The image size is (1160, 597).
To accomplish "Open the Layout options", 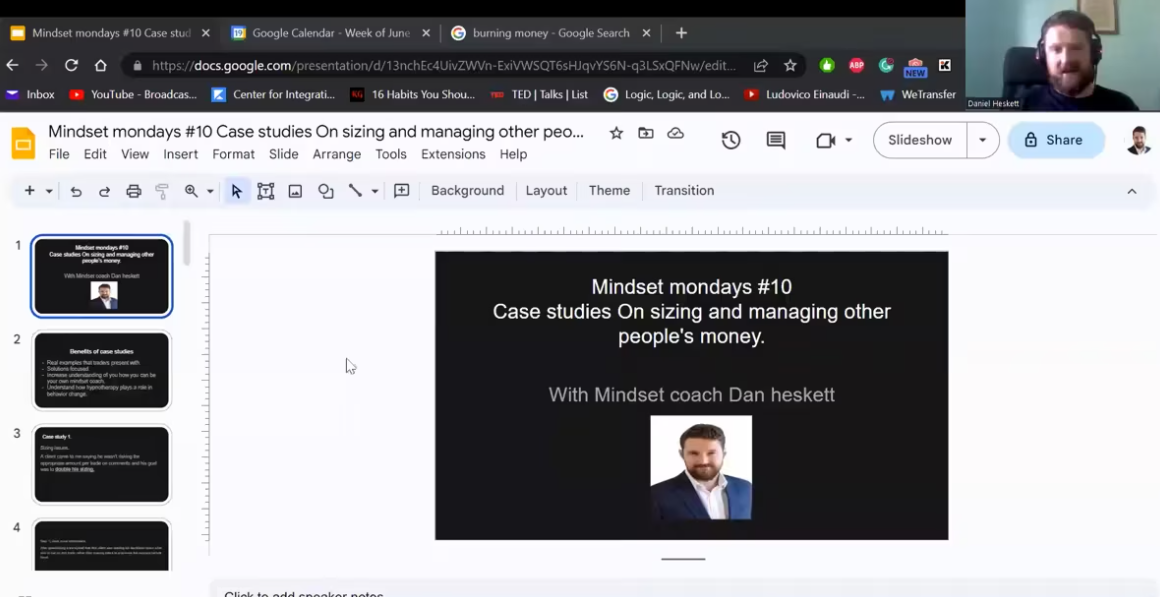I will point(546,191).
